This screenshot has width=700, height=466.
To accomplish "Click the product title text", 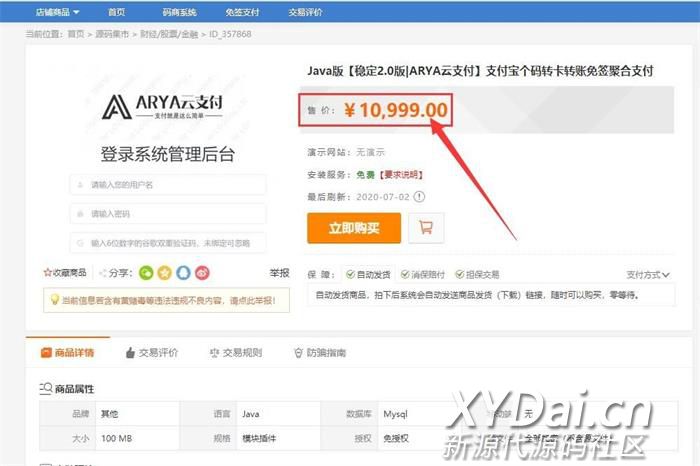I will point(480,71).
